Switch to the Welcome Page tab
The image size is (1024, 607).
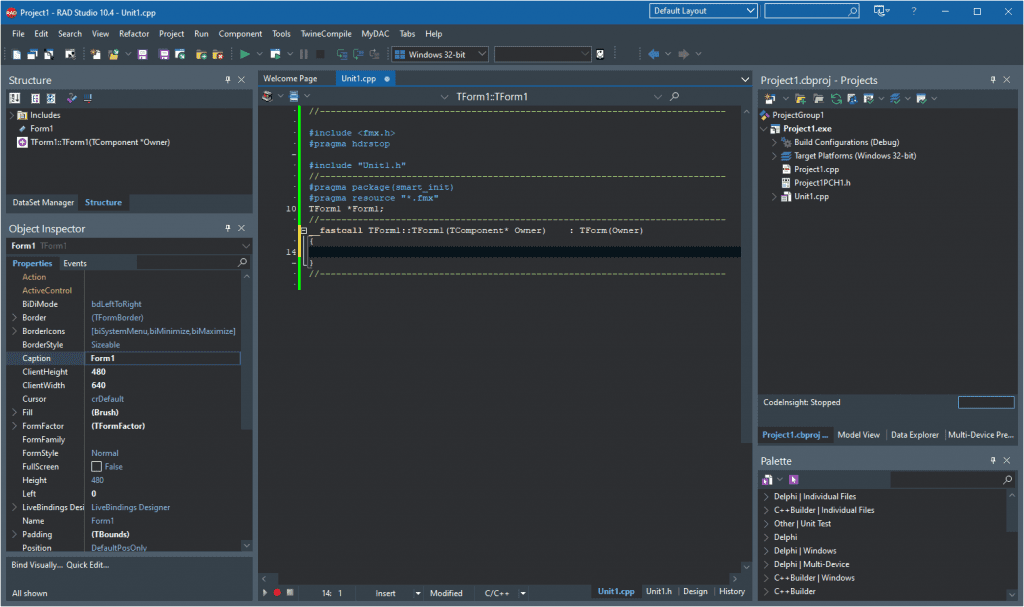point(290,78)
